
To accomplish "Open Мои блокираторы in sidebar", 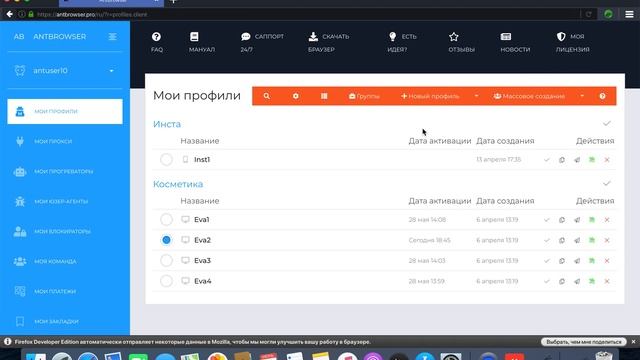I will pyautogui.click(x=65, y=231).
